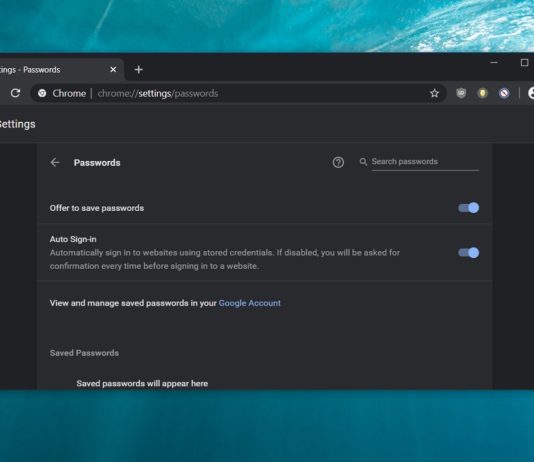Open the passwords help question-mark icon
The height and width of the screenshot is (462, 534).
point(338,162)
